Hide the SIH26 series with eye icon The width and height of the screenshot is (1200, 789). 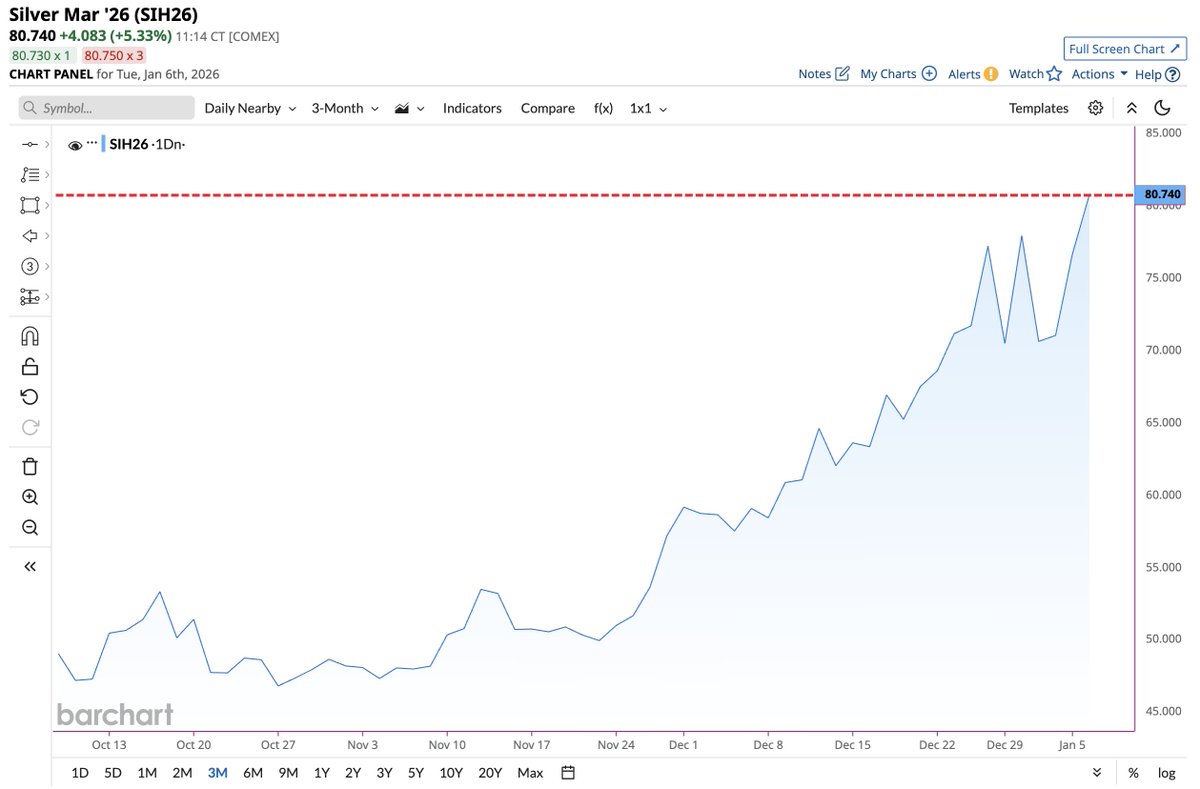tap(75, 145)
